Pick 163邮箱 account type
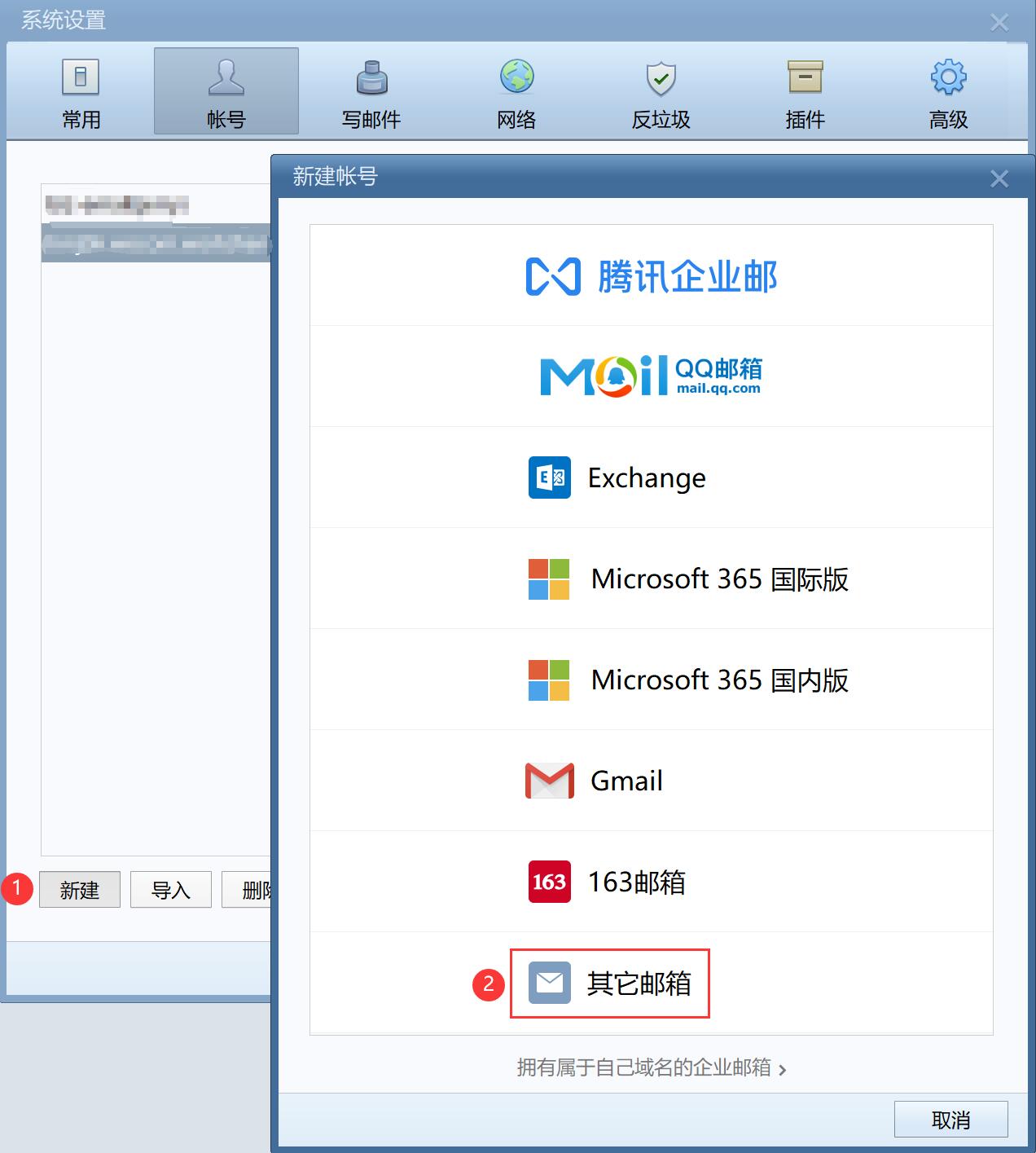 point(651,882)
